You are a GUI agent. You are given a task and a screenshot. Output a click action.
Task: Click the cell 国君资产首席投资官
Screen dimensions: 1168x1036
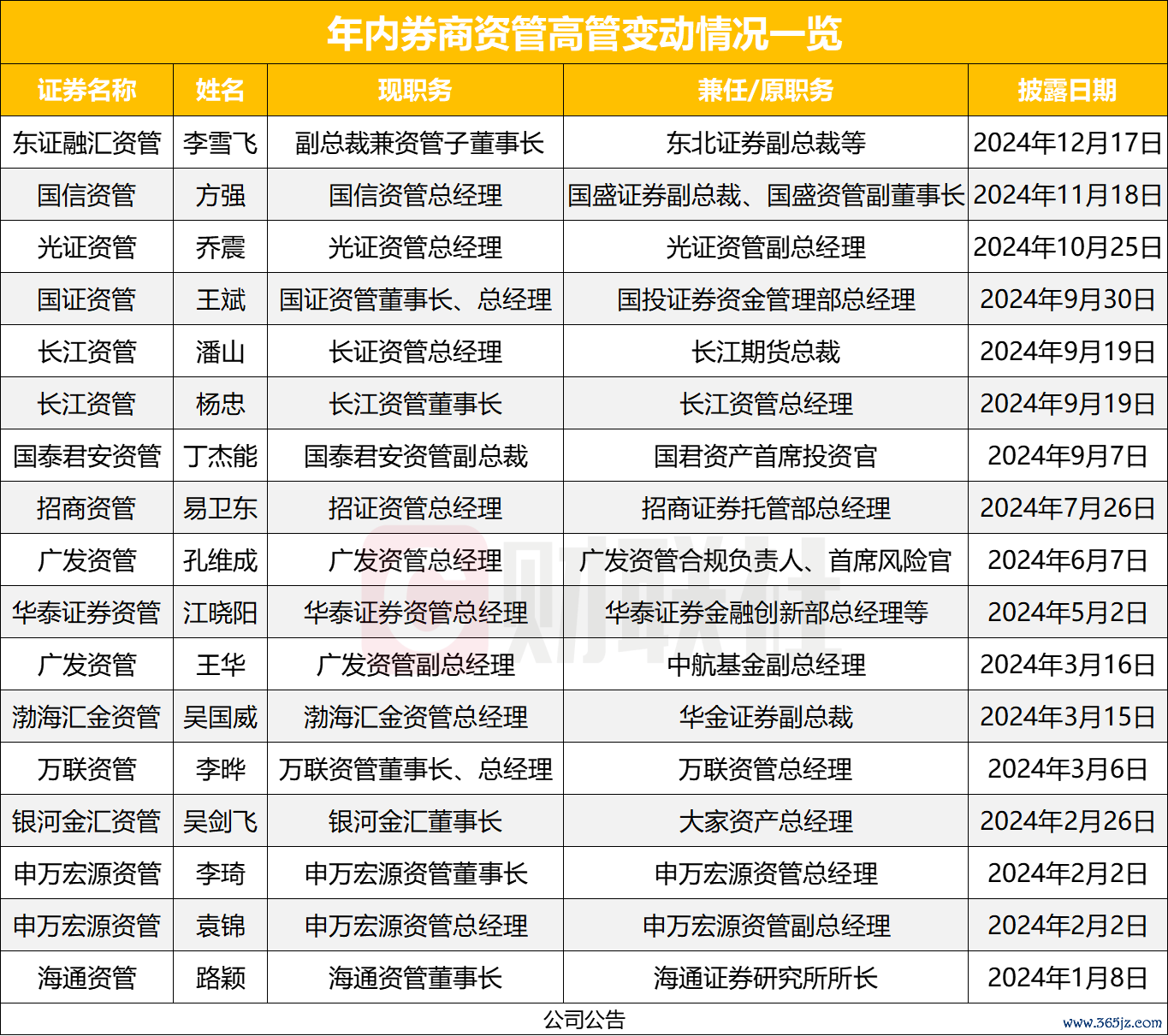766,456
